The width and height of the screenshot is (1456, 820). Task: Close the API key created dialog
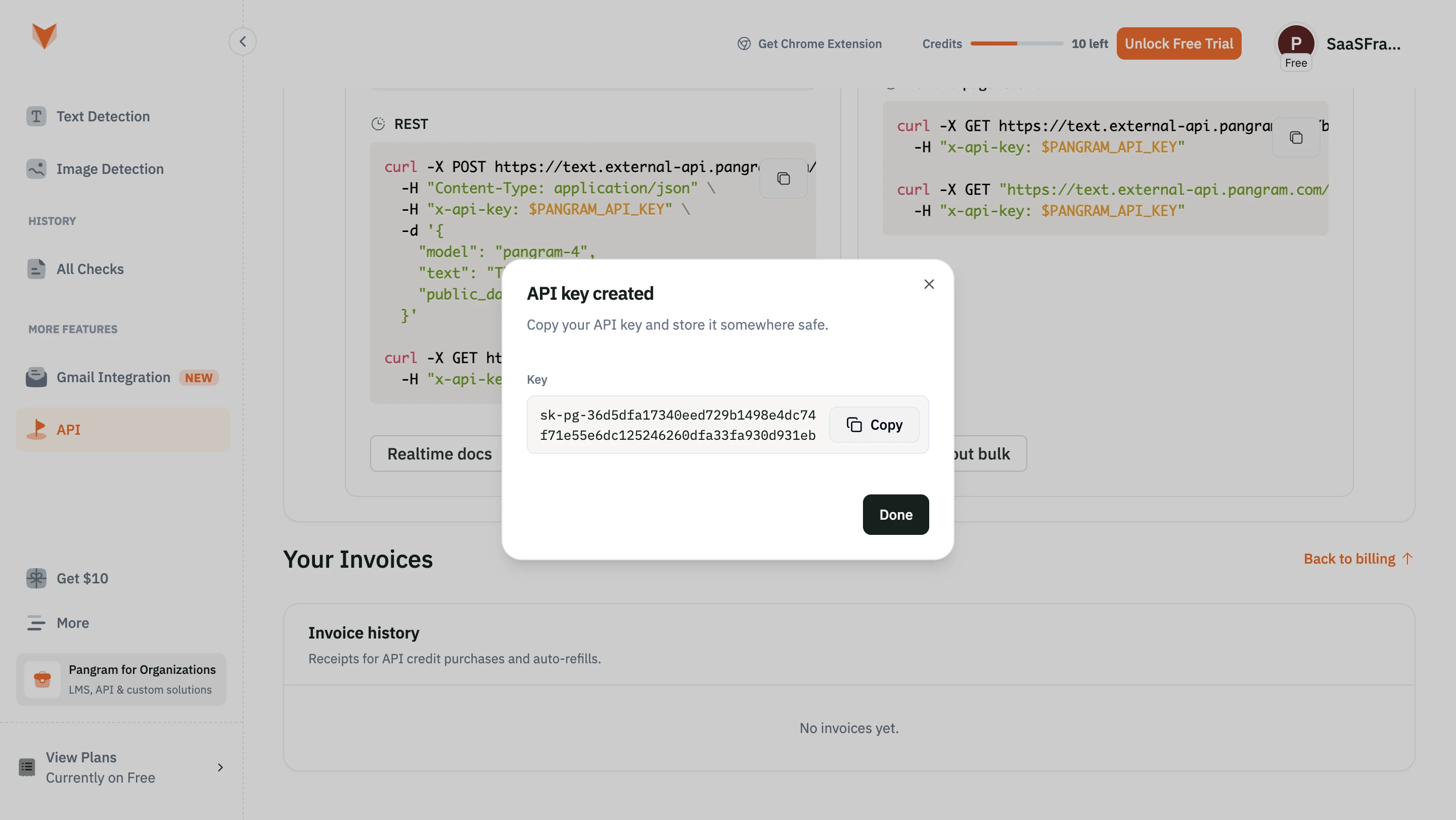click(929, 284)
